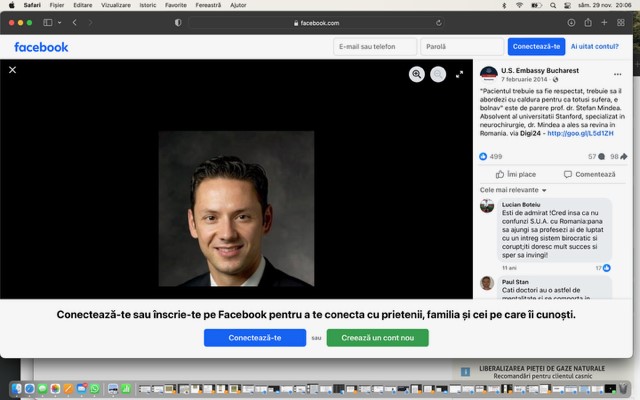The image size is (640, 400).
Task: Open Spotlight search in menu bar
Action: pyautogui.click(x=553, y=5)
